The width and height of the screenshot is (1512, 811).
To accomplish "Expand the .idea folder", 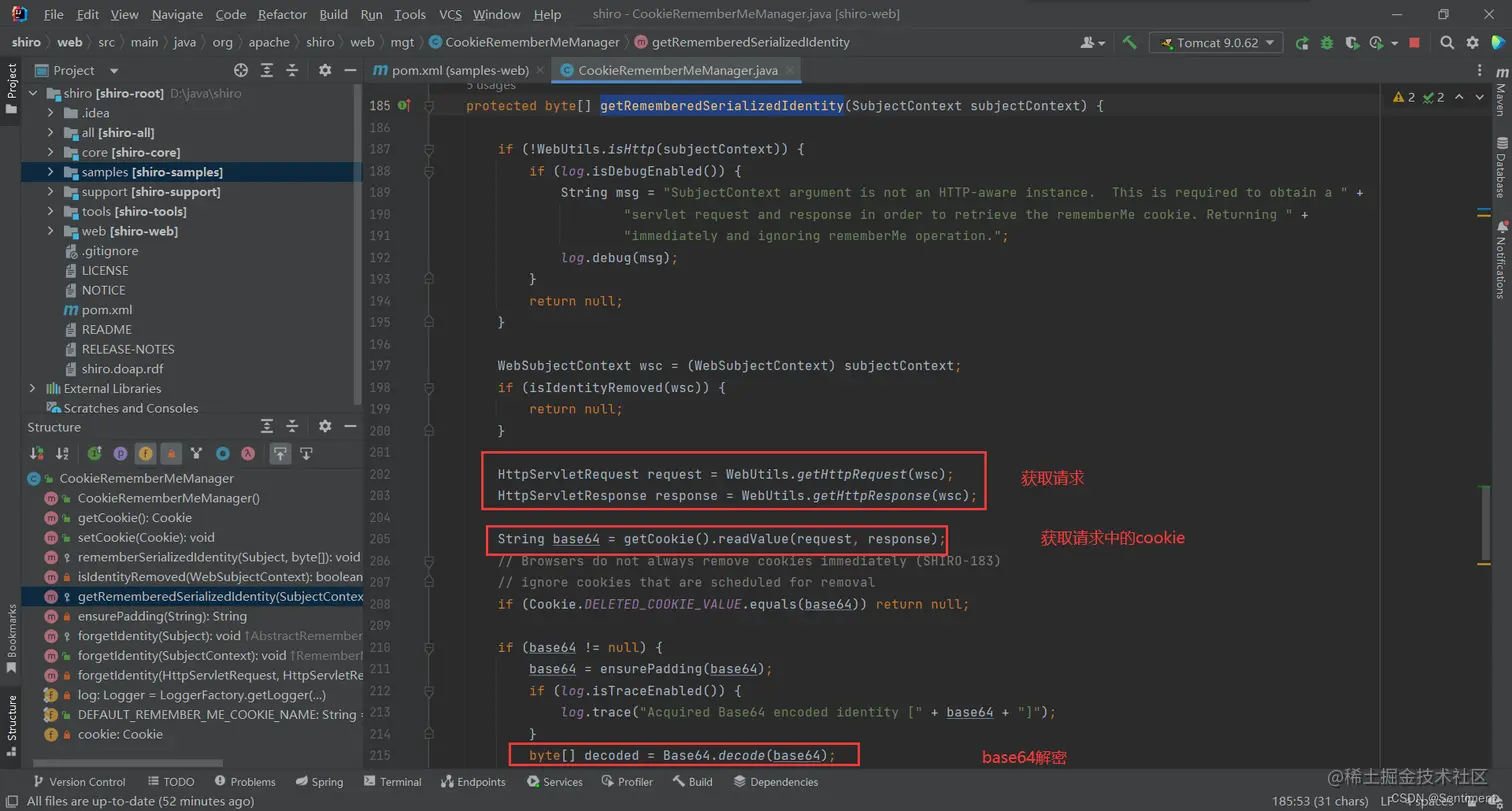I will [x=52, y=113].
